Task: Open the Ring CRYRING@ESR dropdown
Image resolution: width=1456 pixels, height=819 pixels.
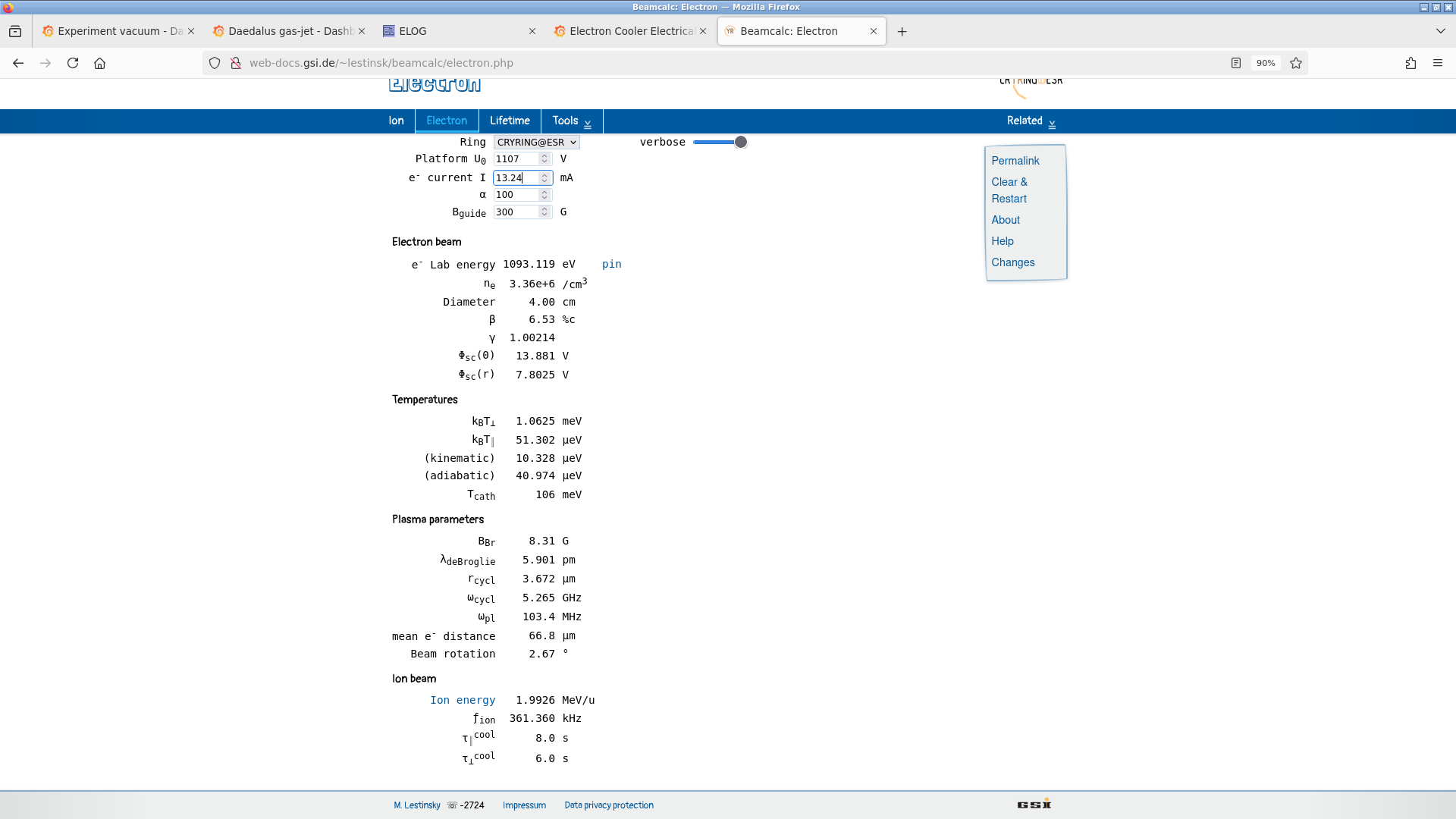Action: pos(536,142)
